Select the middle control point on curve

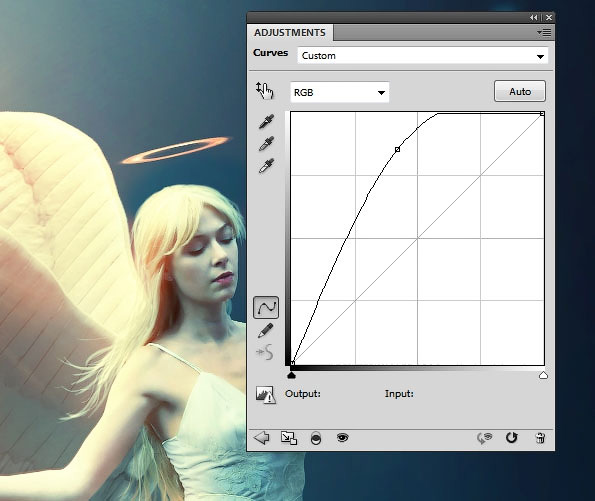pos(397,150)
